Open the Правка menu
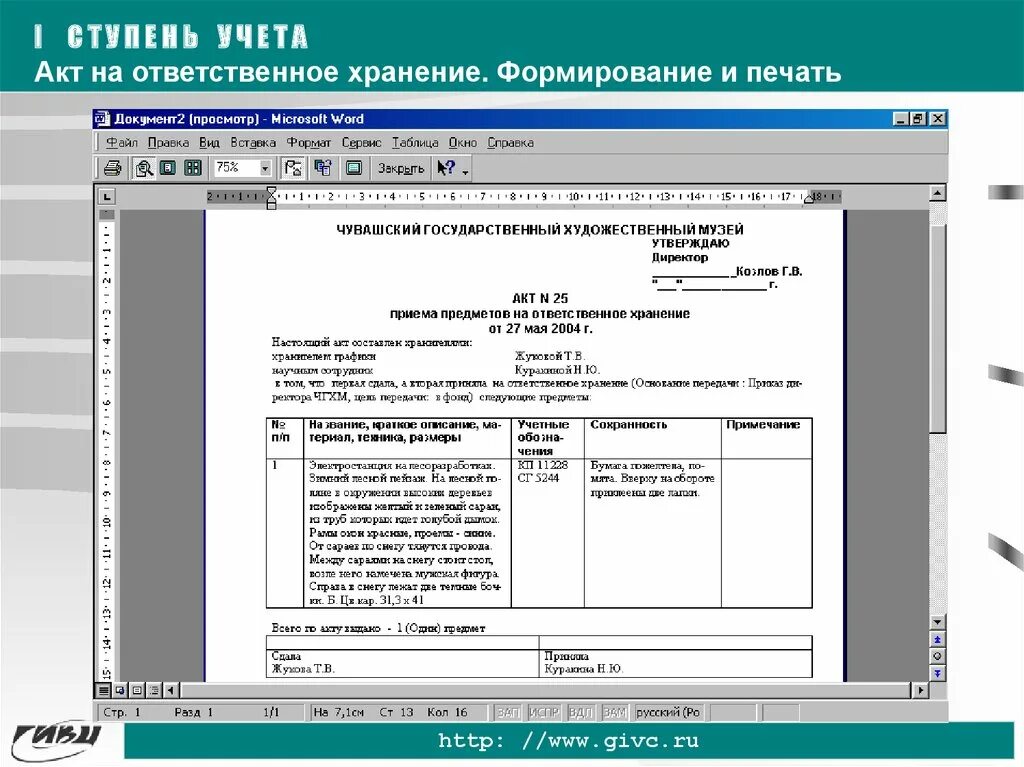Image resolution: width=1024 pixels, height=767 pixels. point(168,142)
